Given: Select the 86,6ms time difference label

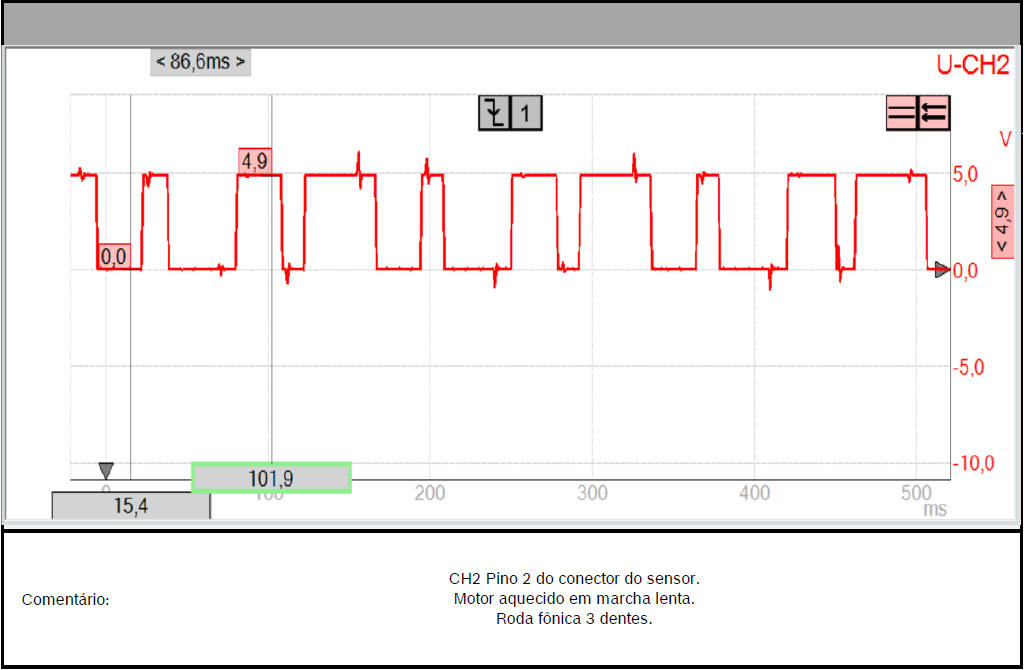Looking at the screenshot, I should click(200, 62).
